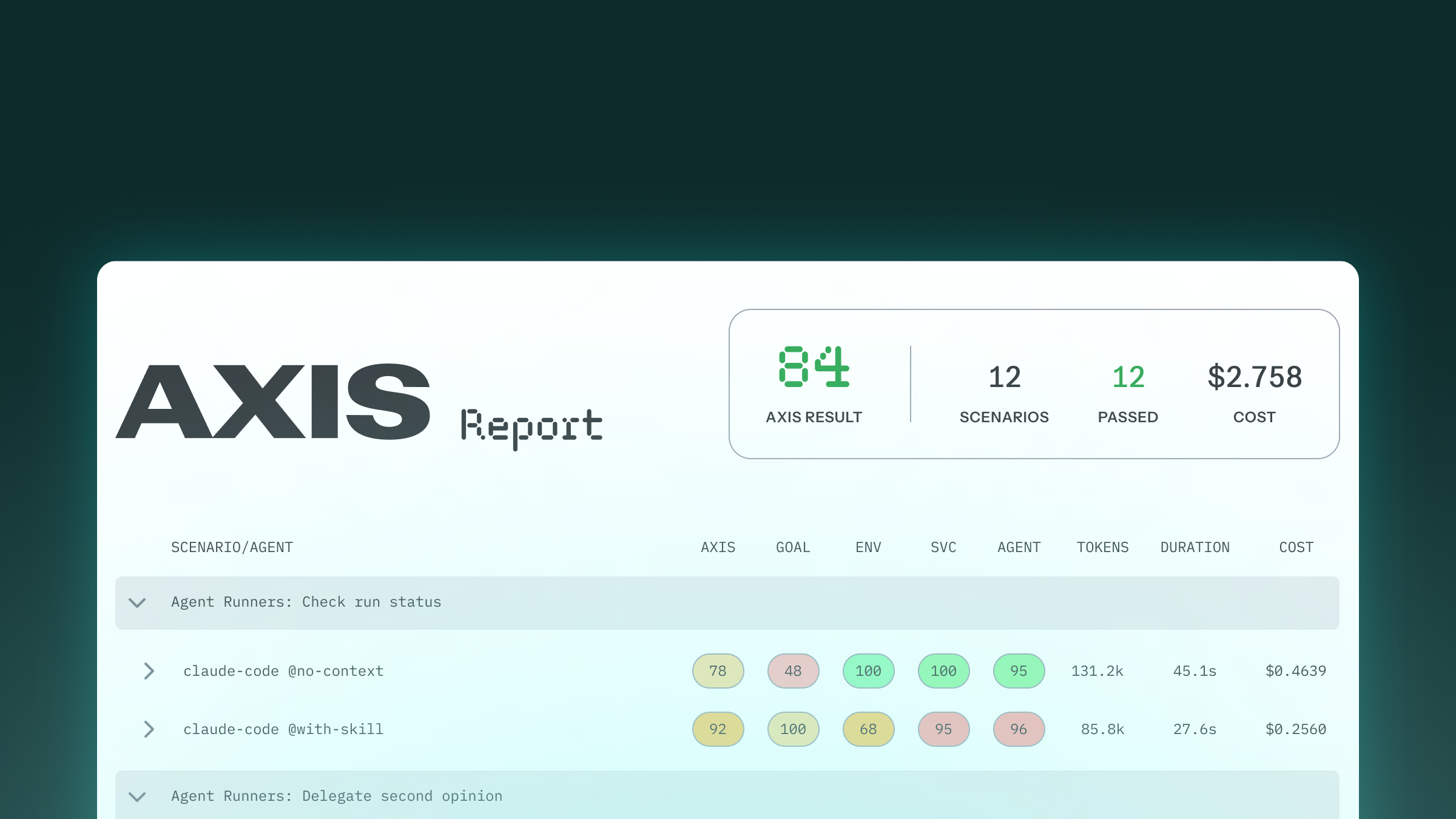Collapse the 'Delegate second opinion' scenario group
The image size is (1456, 819).
click(x=138, y=797)
